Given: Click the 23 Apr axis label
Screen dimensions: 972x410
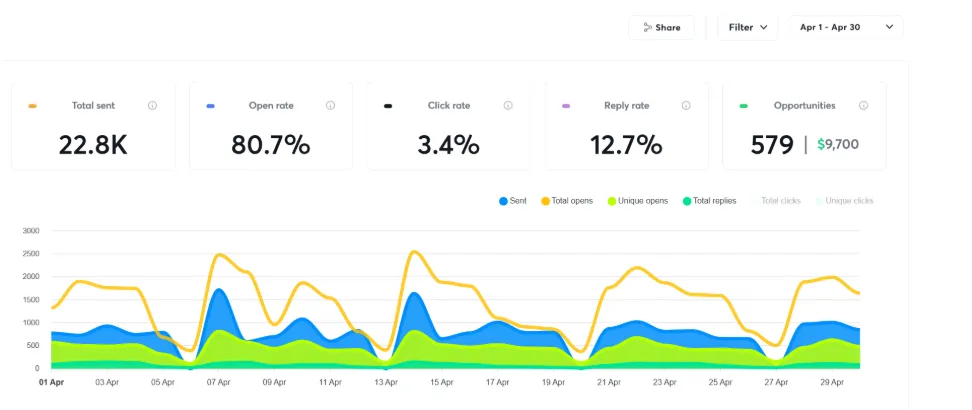Looking at the screenshot, I should (x=665, y=383).
